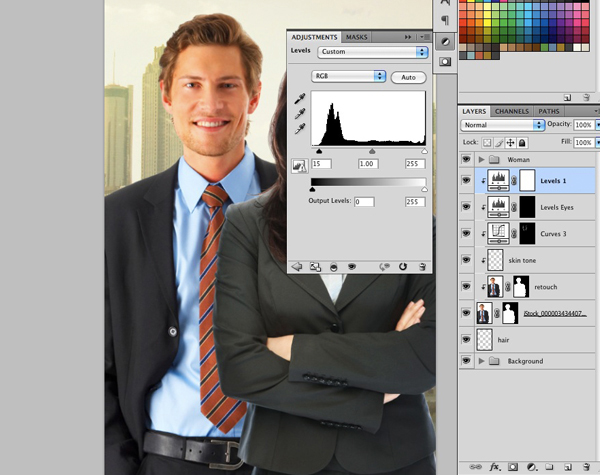The width and height of the screenshot is (600, 475).
Task: Click the Lock position icon in Layers
Action: pos(511,142)
